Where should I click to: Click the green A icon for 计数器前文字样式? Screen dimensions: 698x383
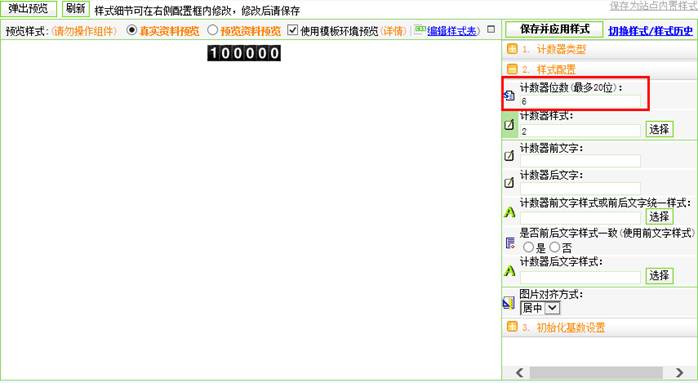click(x=509, y=212)
